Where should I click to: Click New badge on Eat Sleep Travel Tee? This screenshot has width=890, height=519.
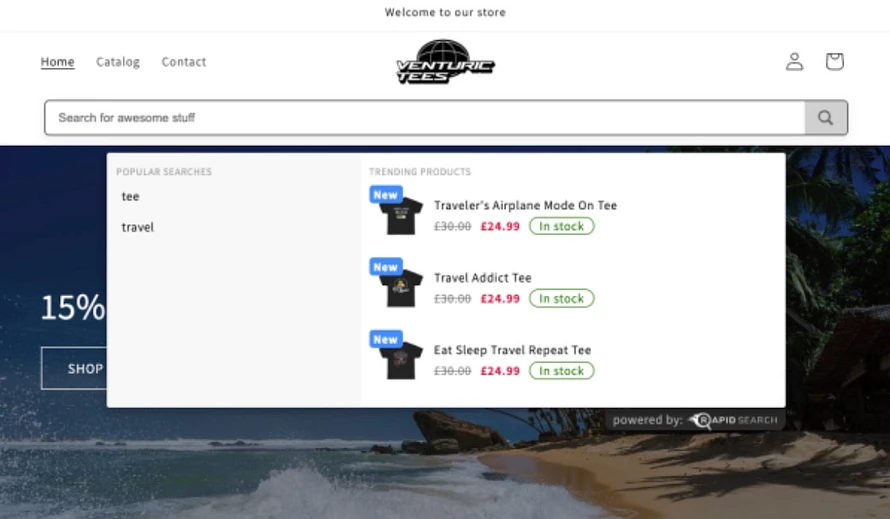pyautogui.click(x=386, y=340)
